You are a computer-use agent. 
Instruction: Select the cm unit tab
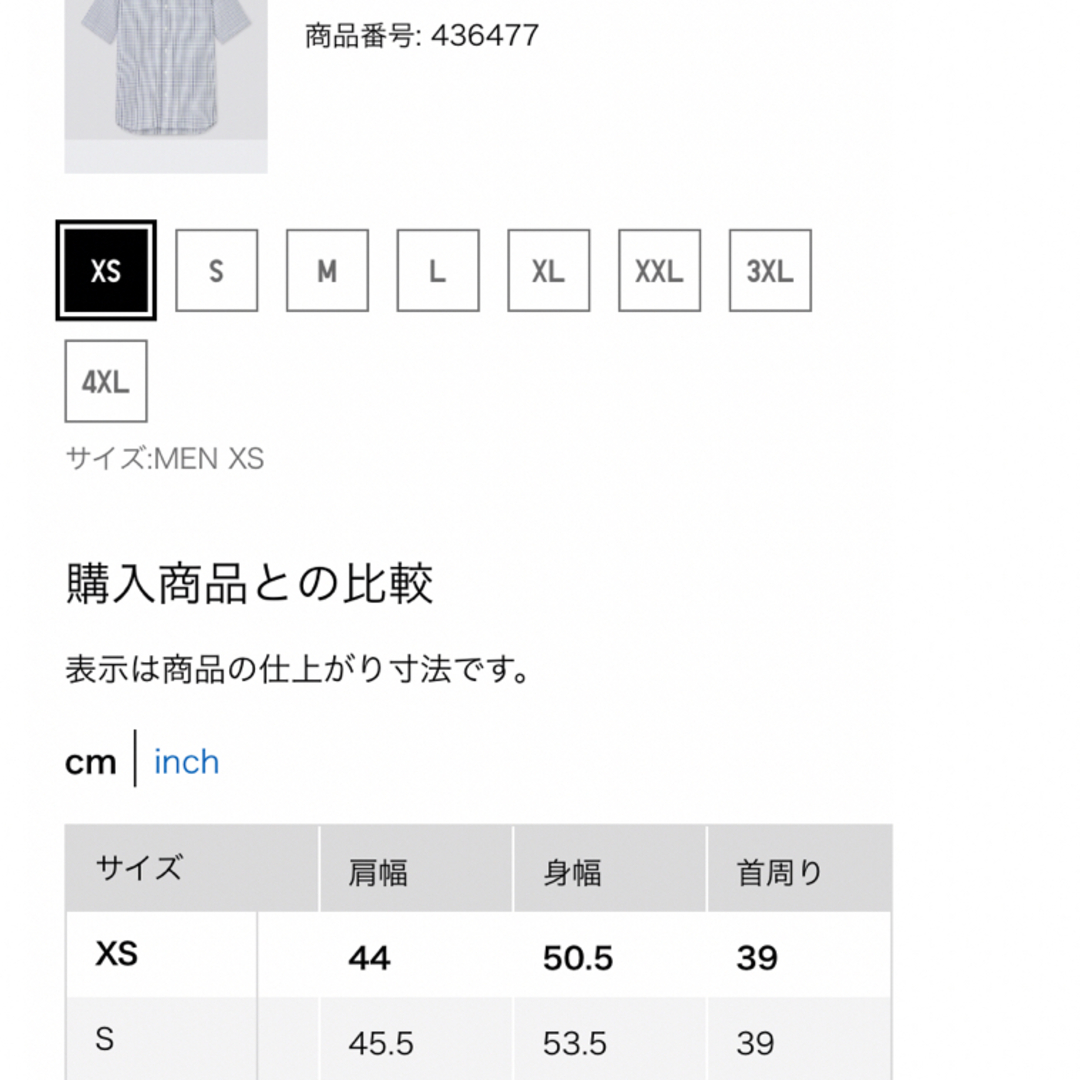pos(90,762)
